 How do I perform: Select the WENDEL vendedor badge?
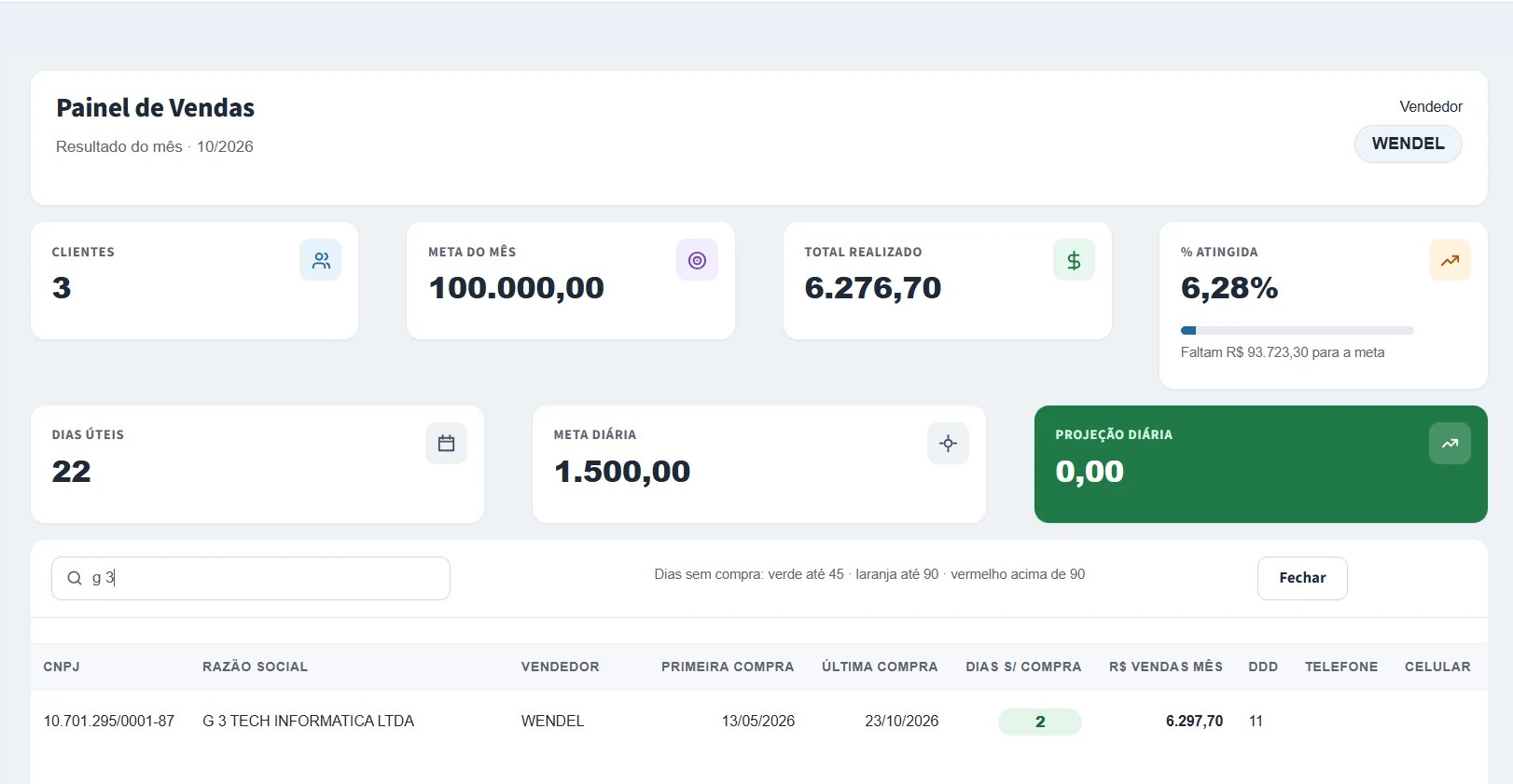(x=1408, y=144)
